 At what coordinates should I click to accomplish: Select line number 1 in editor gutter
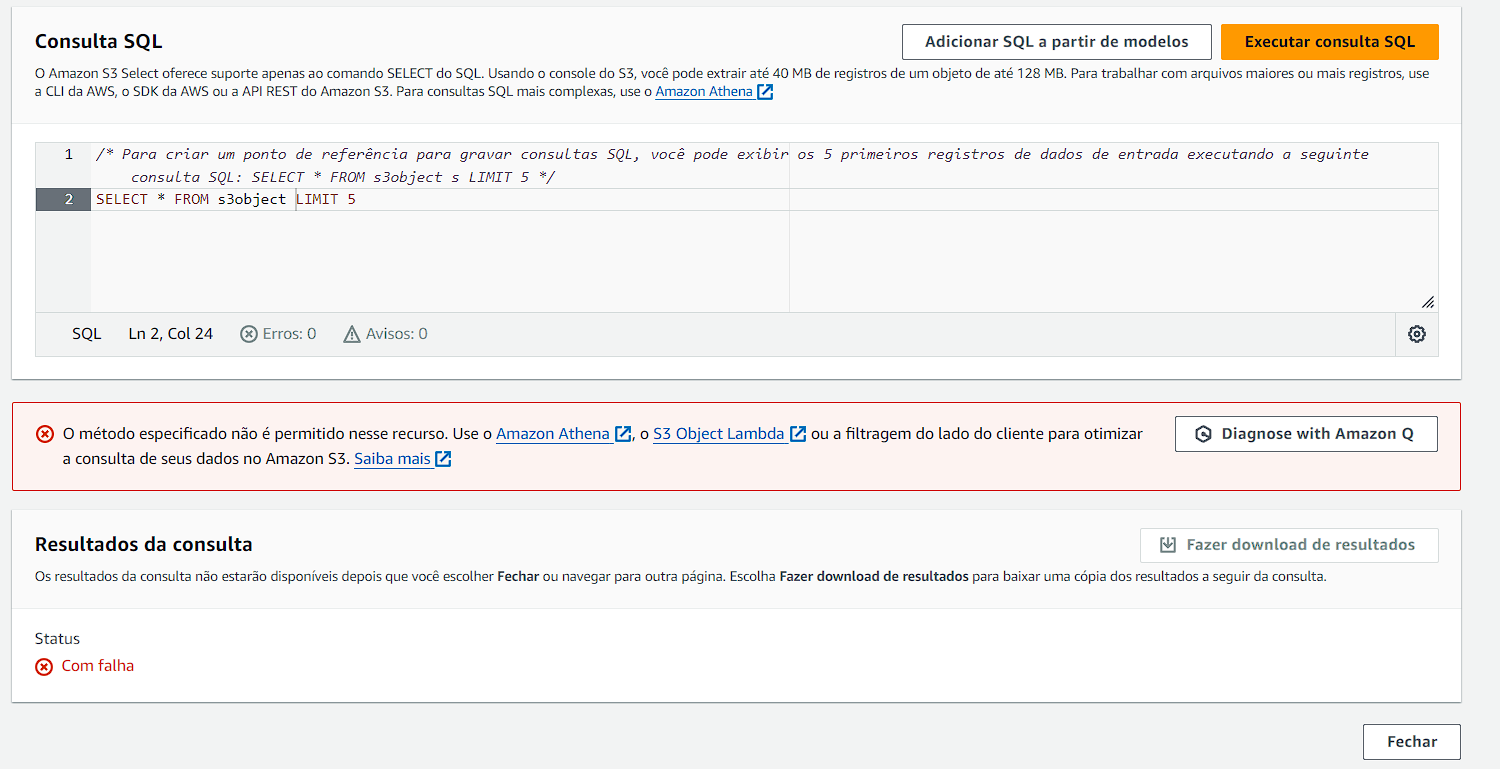[x=68, y=154]
